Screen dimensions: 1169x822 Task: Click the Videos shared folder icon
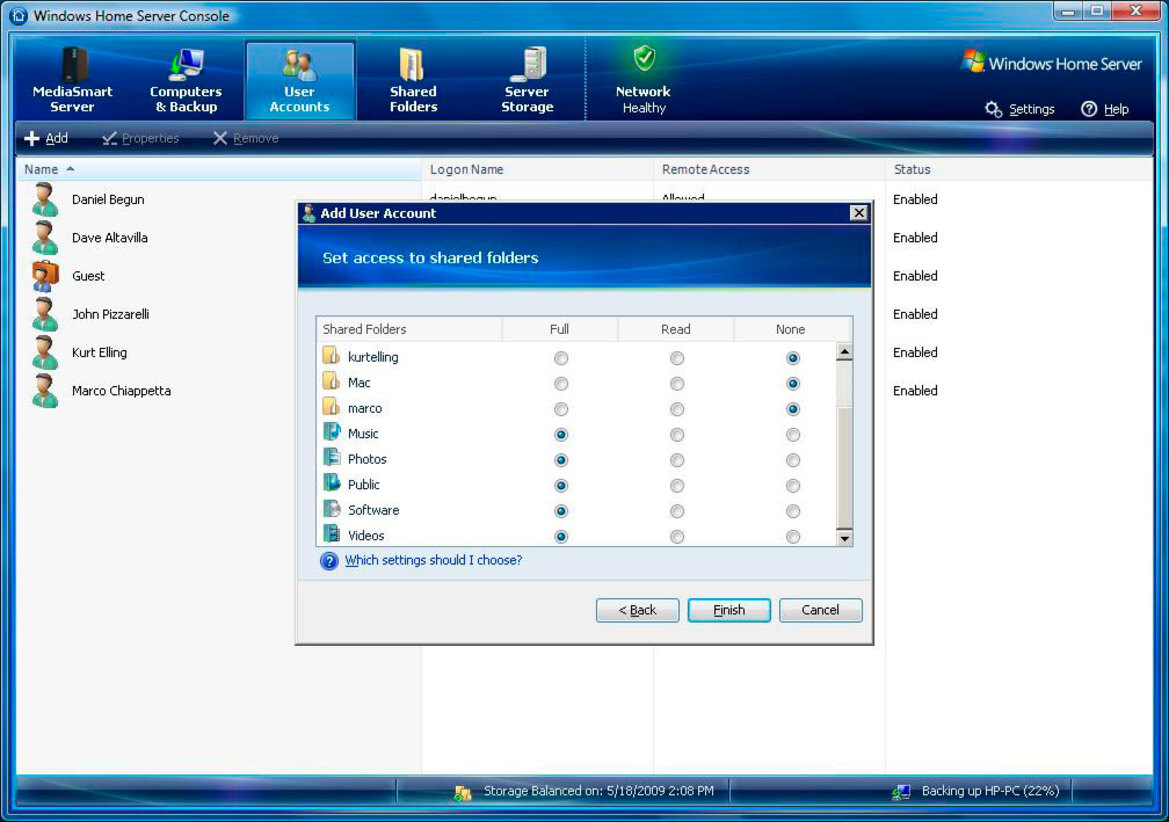(332, 534)
